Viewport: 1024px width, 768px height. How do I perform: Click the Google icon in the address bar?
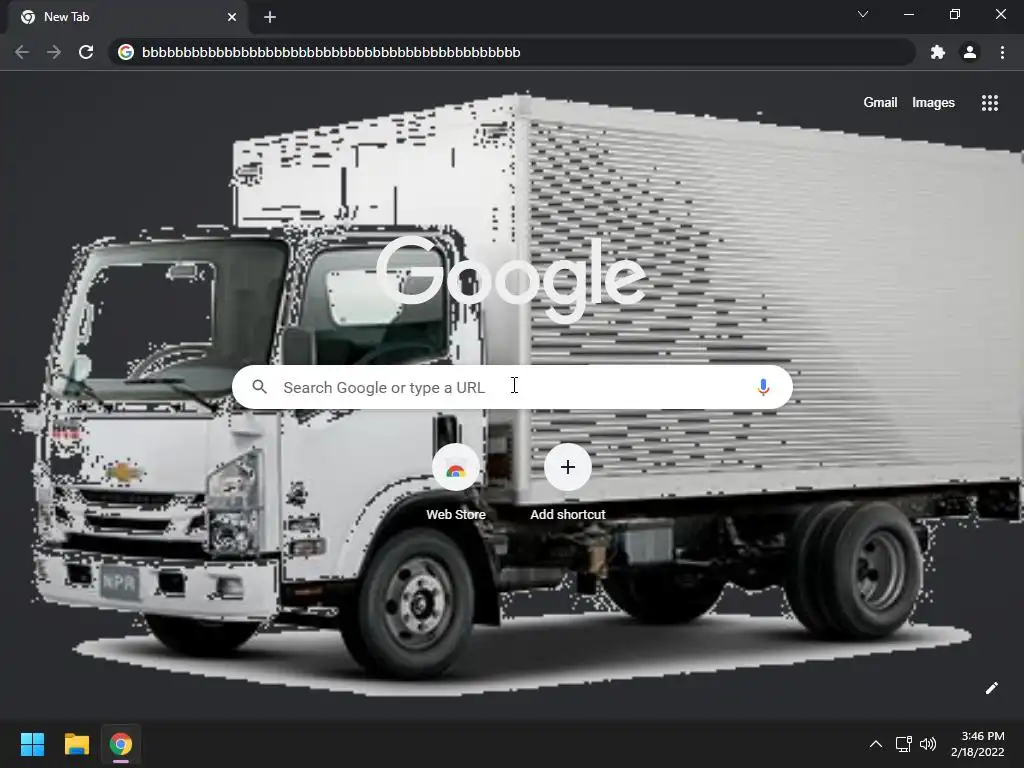tap(126, 52)
